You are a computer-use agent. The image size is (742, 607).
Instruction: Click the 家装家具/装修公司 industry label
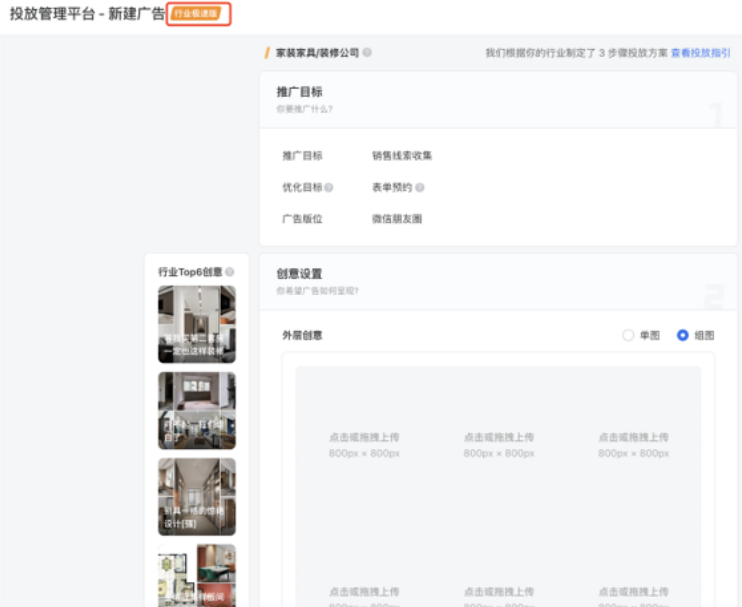(317, 53)
